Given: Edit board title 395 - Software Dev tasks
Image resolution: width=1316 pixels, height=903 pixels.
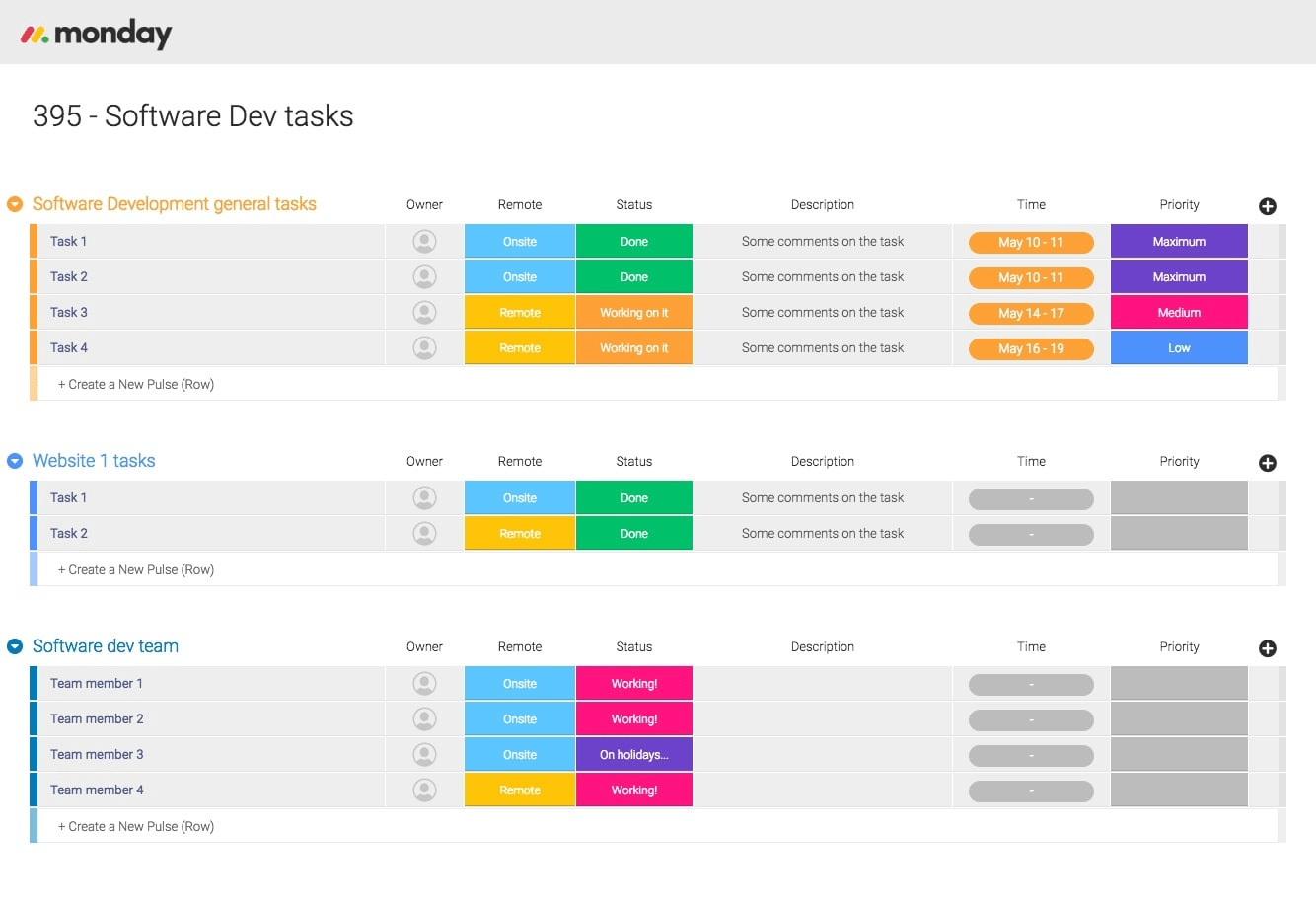Looking at the screenshot, I should [193, 115].
